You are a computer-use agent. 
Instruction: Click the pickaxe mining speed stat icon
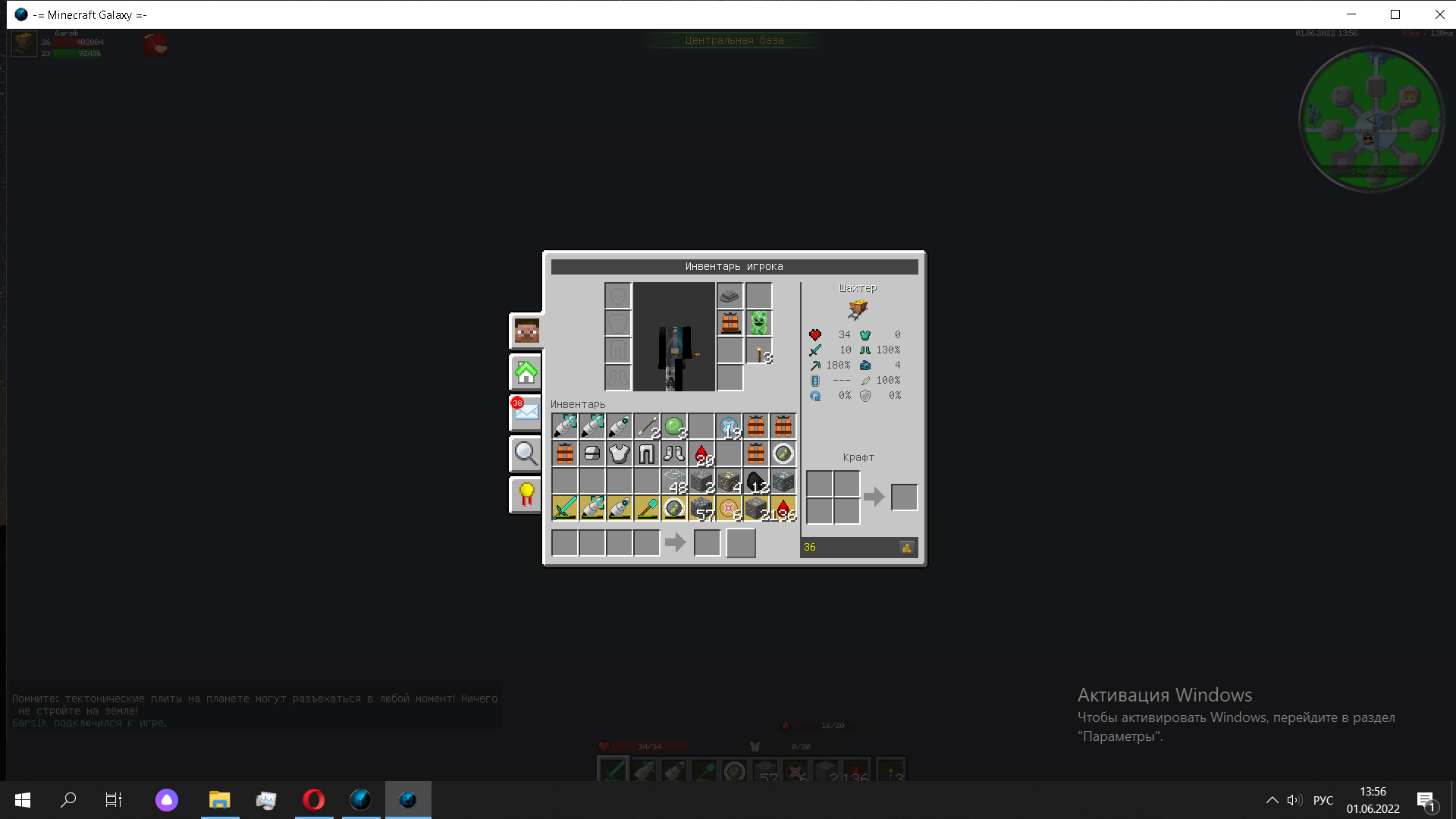click(815, 365)
